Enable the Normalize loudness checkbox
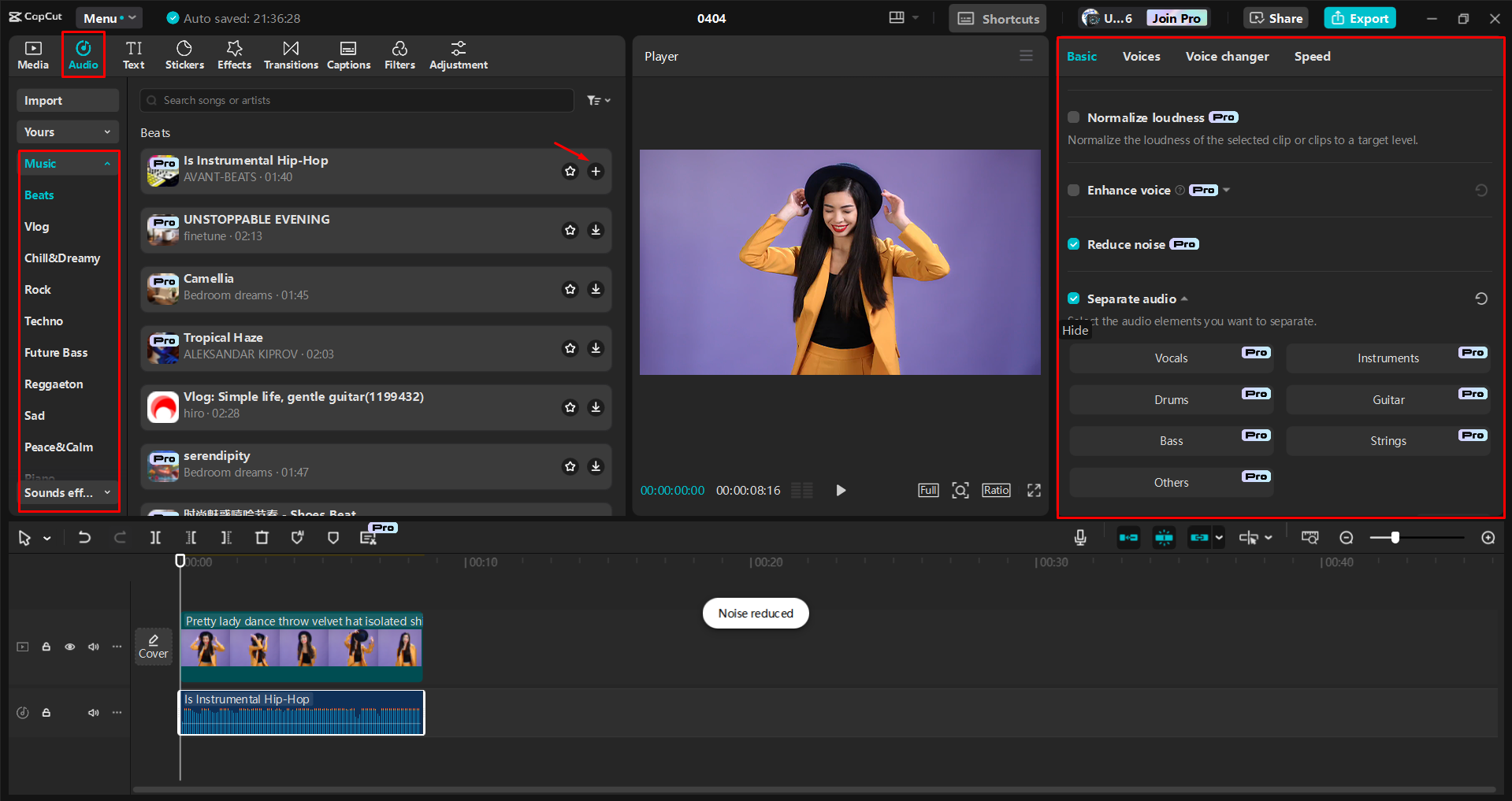Viewport: 1512px width, 801px height. tap(1073, 117)
